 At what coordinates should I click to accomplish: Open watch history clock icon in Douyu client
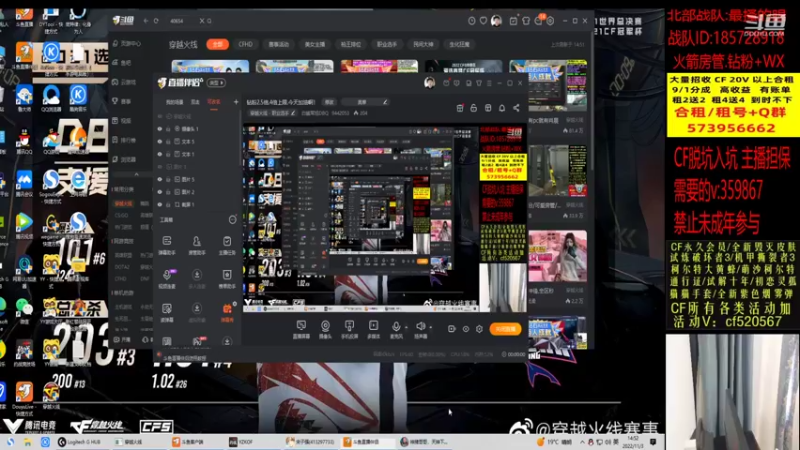tap(471, 21)
